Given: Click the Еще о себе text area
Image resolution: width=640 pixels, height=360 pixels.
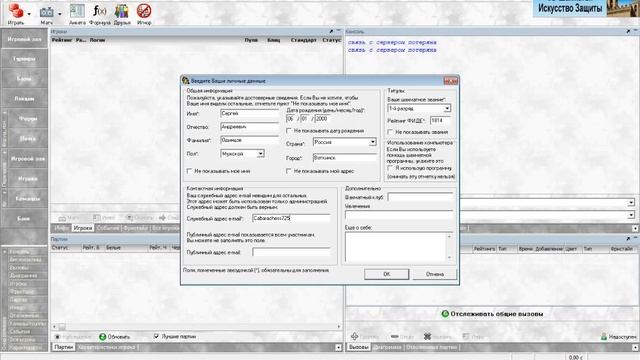Looking at the screenshot, I should 395,247.
